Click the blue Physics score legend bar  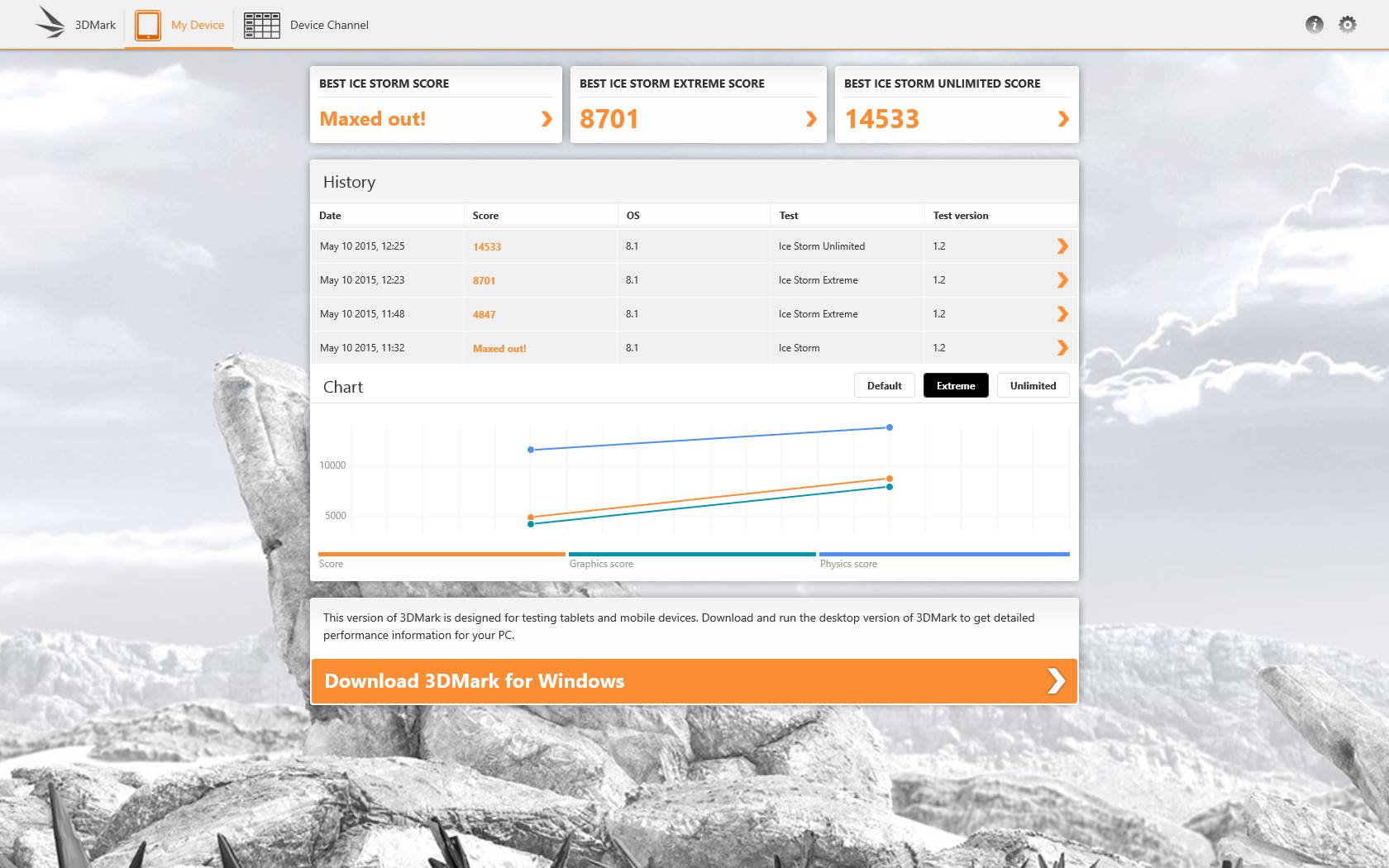coord(944,554)
